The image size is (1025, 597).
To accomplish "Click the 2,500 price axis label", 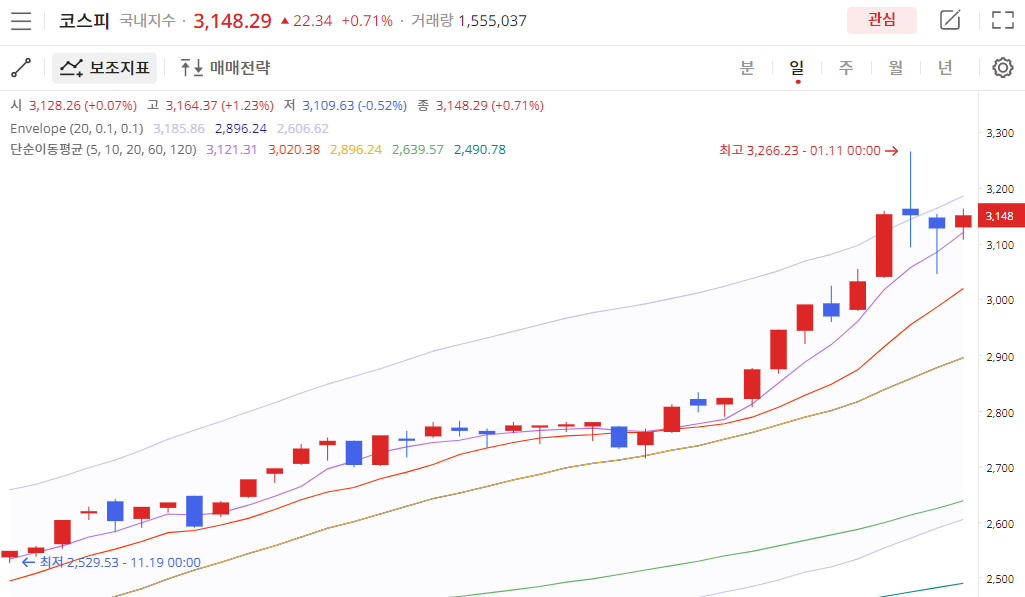I will (1000, 579).
